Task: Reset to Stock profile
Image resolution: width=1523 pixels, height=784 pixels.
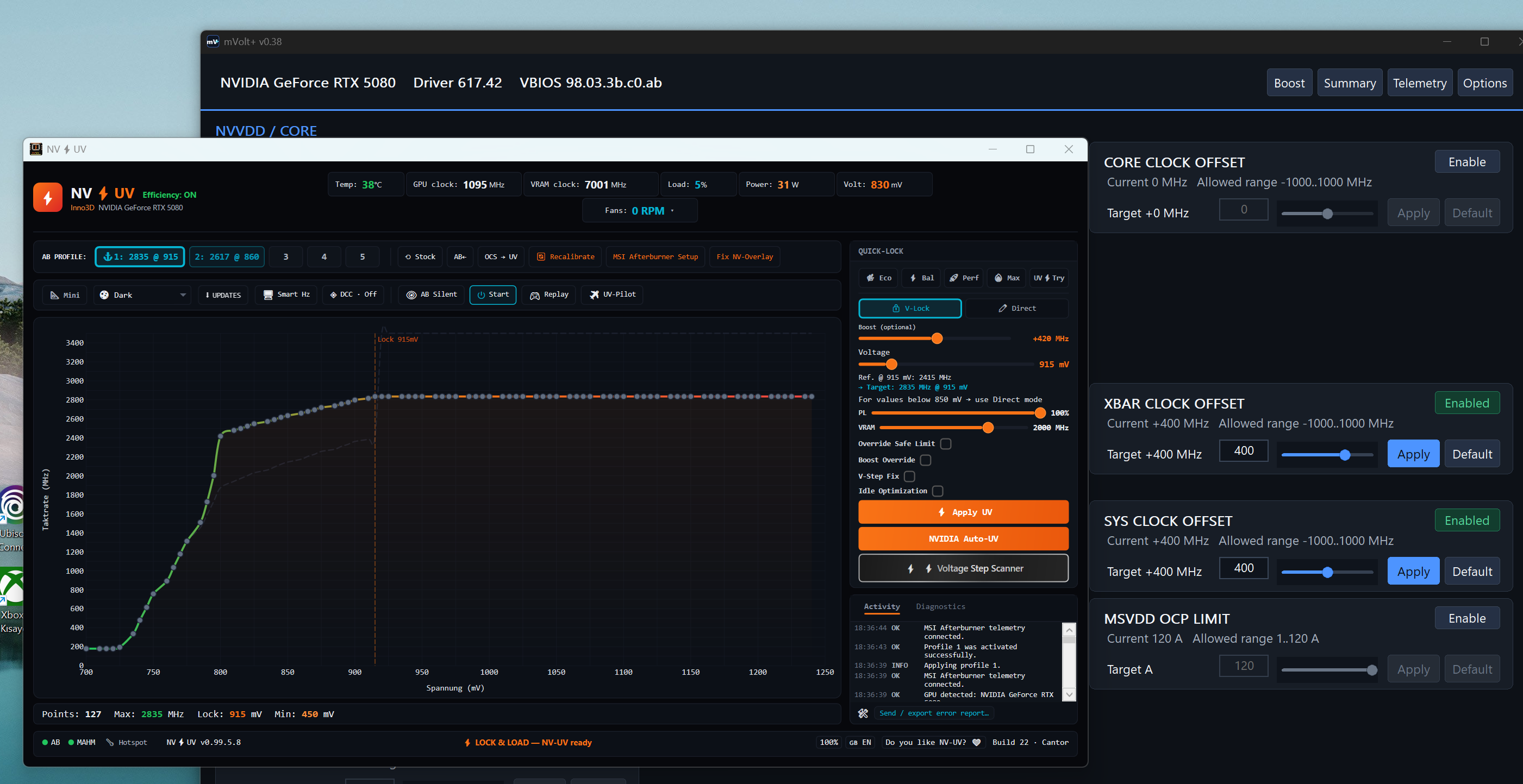Action: tap(420, 256)
